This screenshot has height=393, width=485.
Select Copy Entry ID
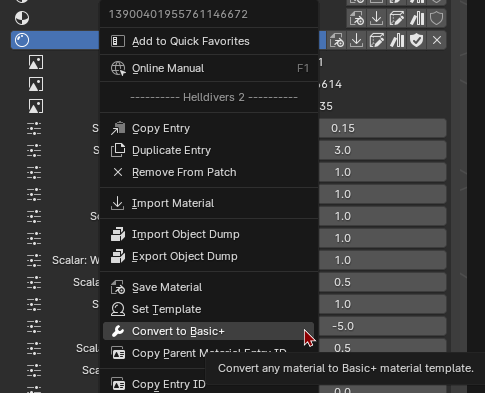point(158,384)
